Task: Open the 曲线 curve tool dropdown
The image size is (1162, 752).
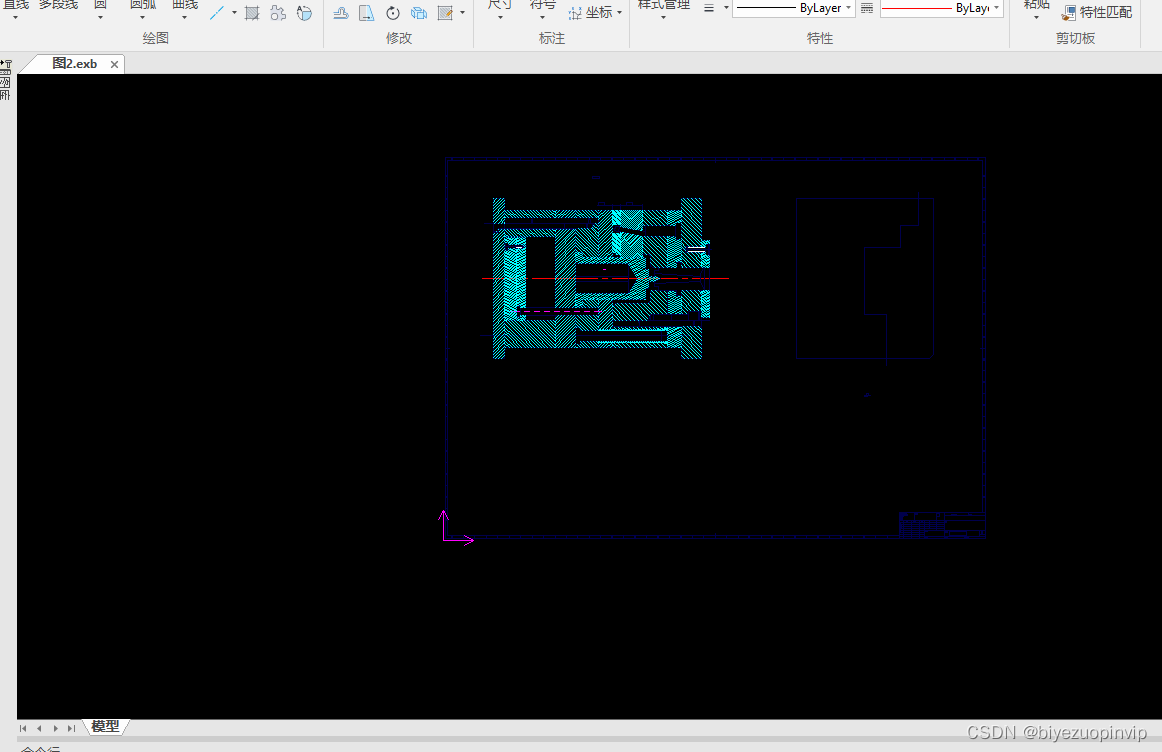Action: point(185,17)
